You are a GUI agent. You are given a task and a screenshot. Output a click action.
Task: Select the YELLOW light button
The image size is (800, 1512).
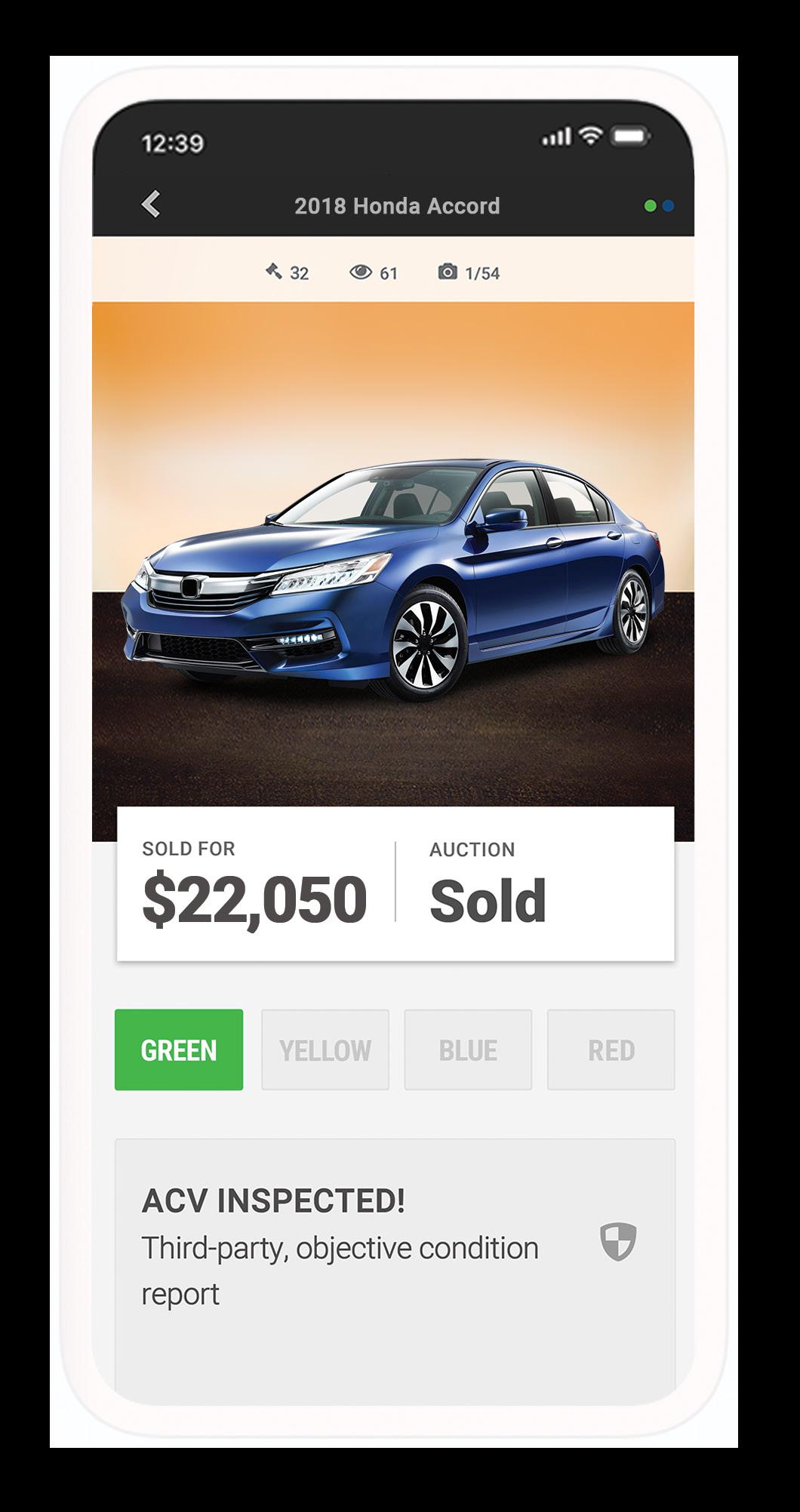point(325,1049)
